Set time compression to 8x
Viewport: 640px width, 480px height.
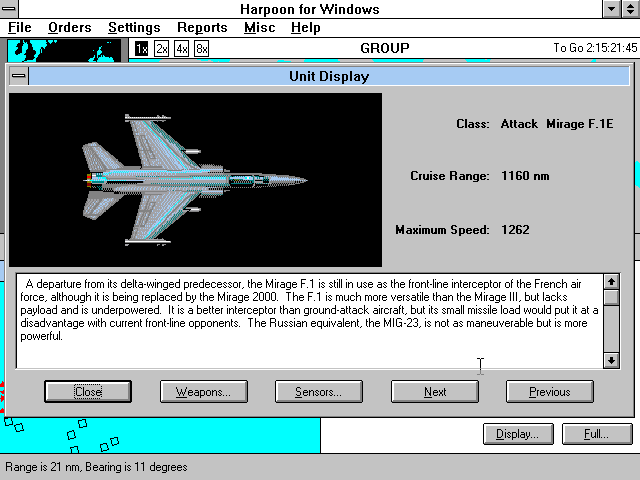click(x=202, y=49)
